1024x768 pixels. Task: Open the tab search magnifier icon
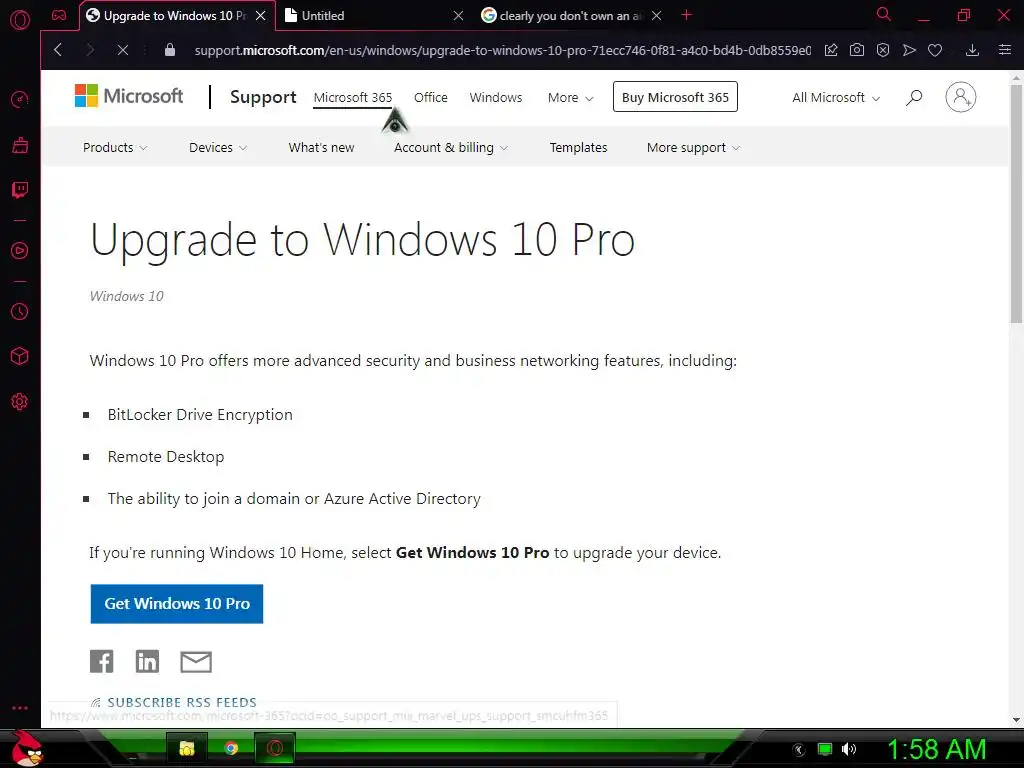tap(884, 14)
